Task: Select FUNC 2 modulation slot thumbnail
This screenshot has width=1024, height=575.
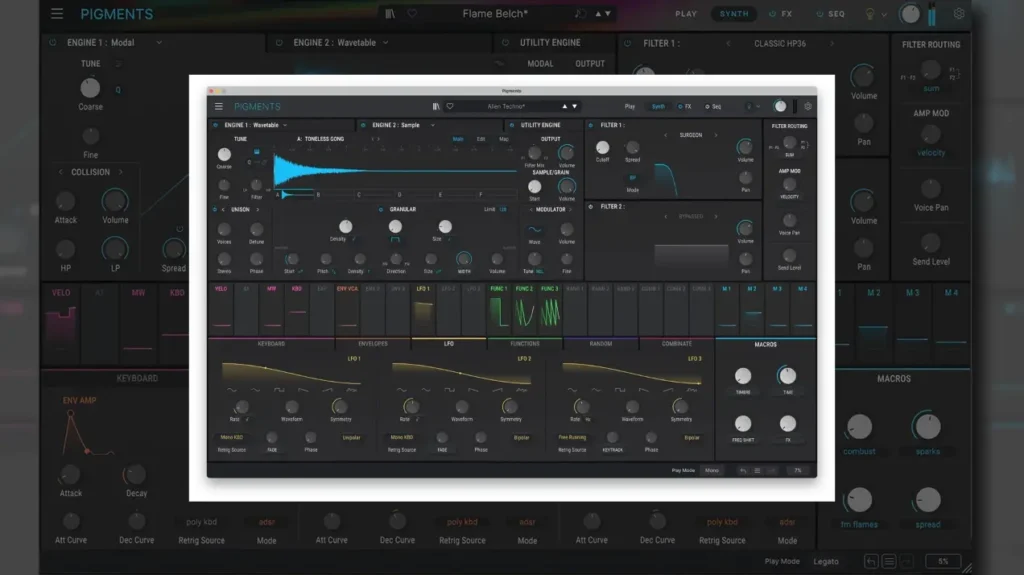Action: (524, 307)
